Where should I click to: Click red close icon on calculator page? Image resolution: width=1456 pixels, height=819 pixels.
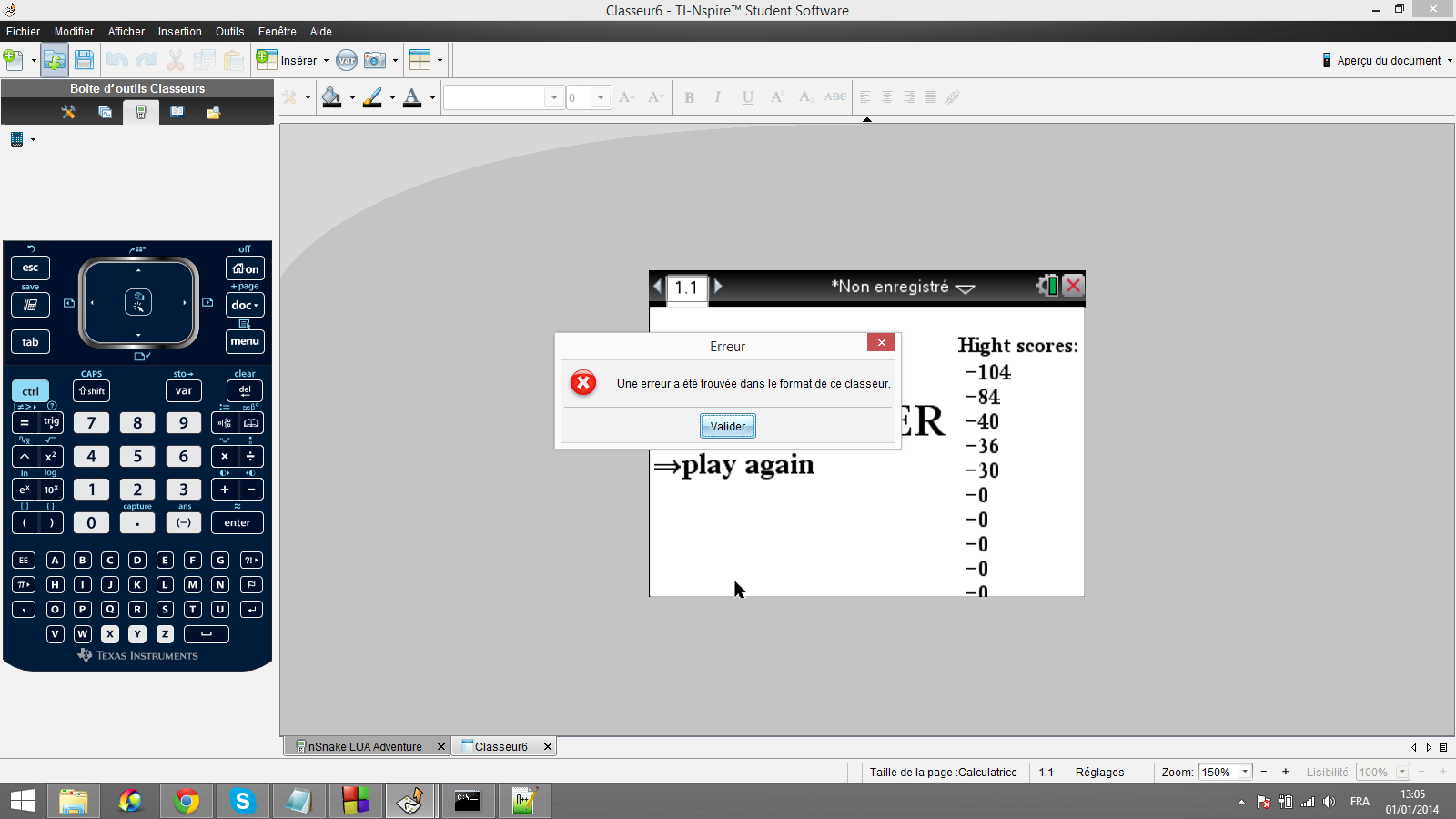click(1073, 286)
